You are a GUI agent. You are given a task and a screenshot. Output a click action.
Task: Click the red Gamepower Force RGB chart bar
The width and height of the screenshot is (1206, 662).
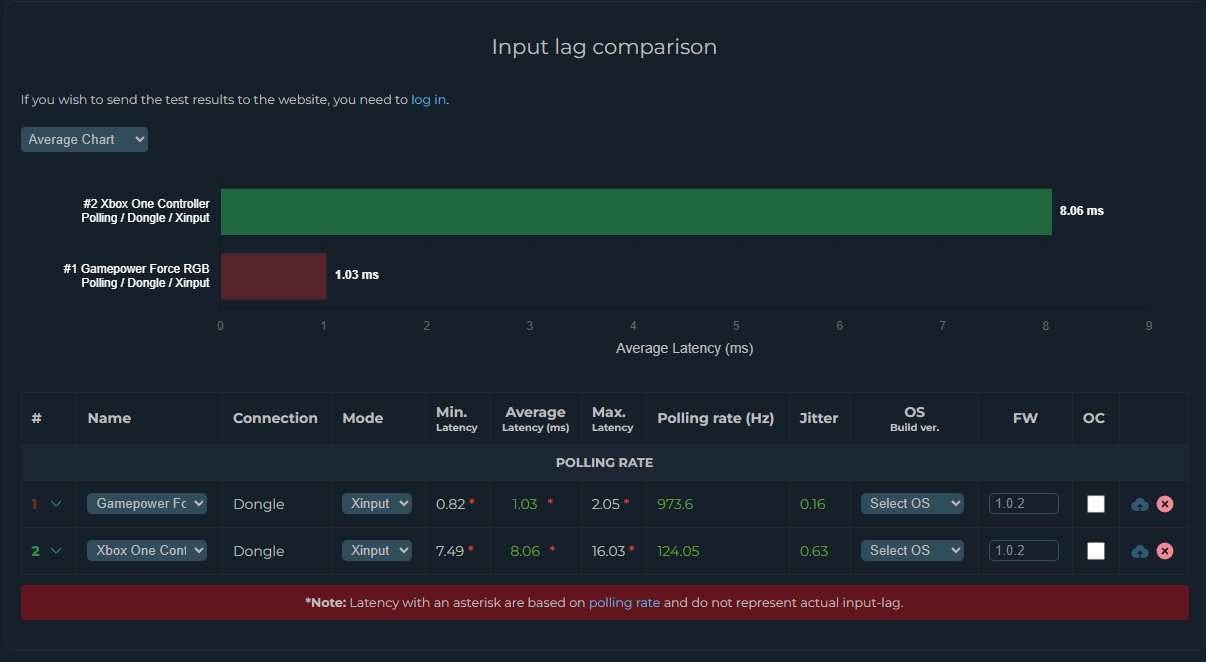click(273, 276)
